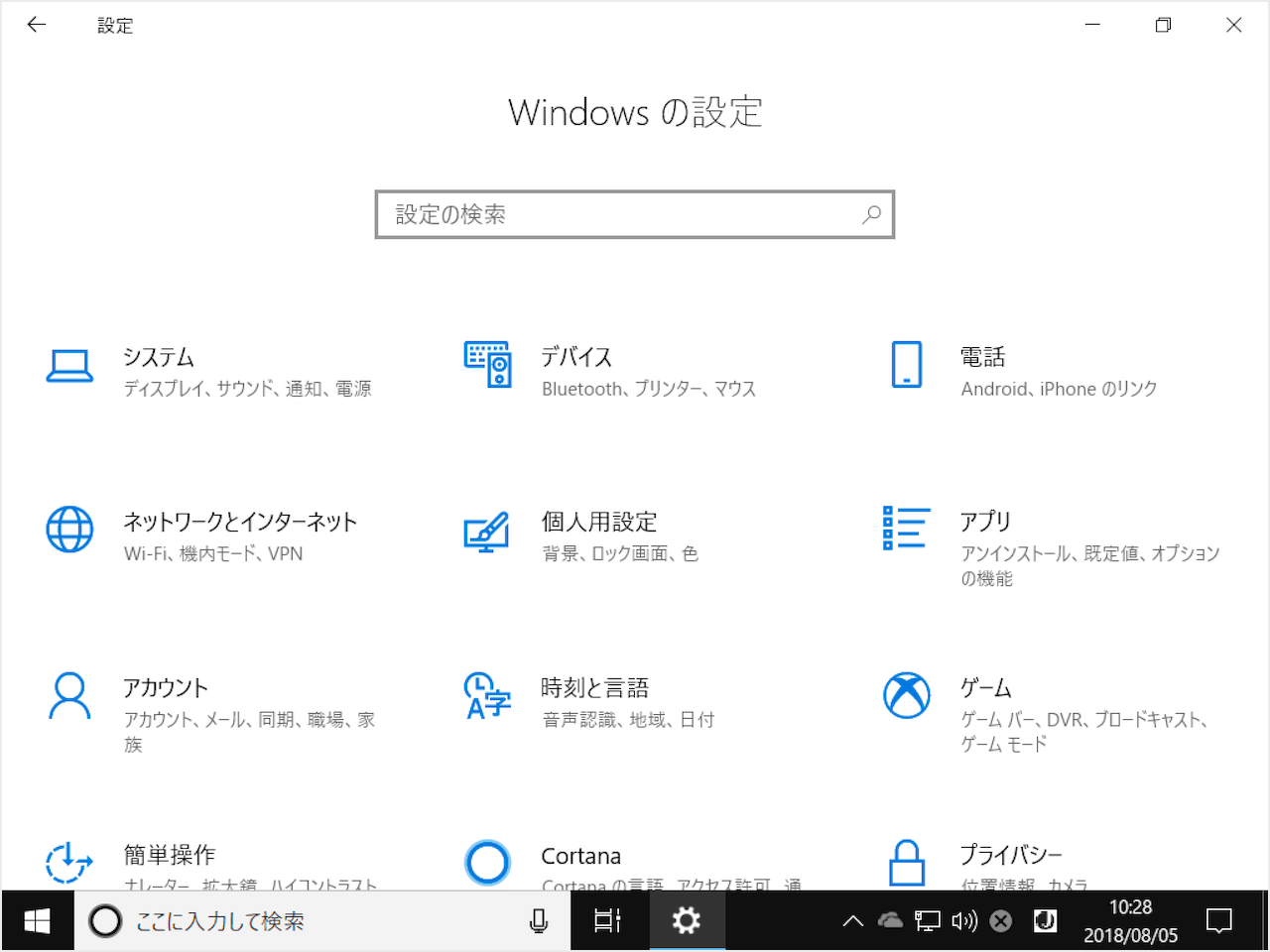Show hidden tray icons chevron

tap(853, 921)
